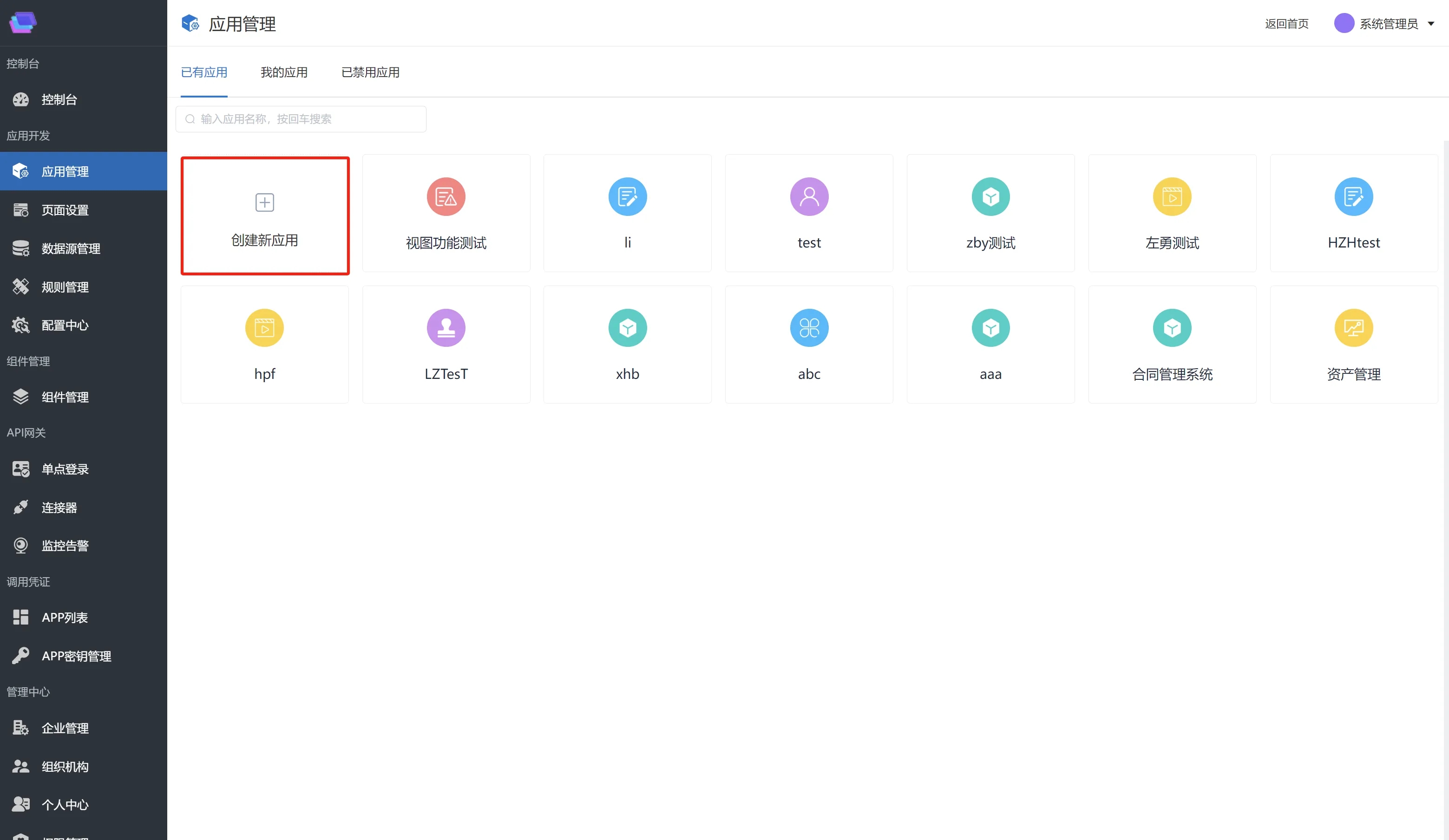The height and width of the screenshot is (840, 1449).
Task: Expand the 系统管理员 user dropdown
Action: [x=1430, y=24]
